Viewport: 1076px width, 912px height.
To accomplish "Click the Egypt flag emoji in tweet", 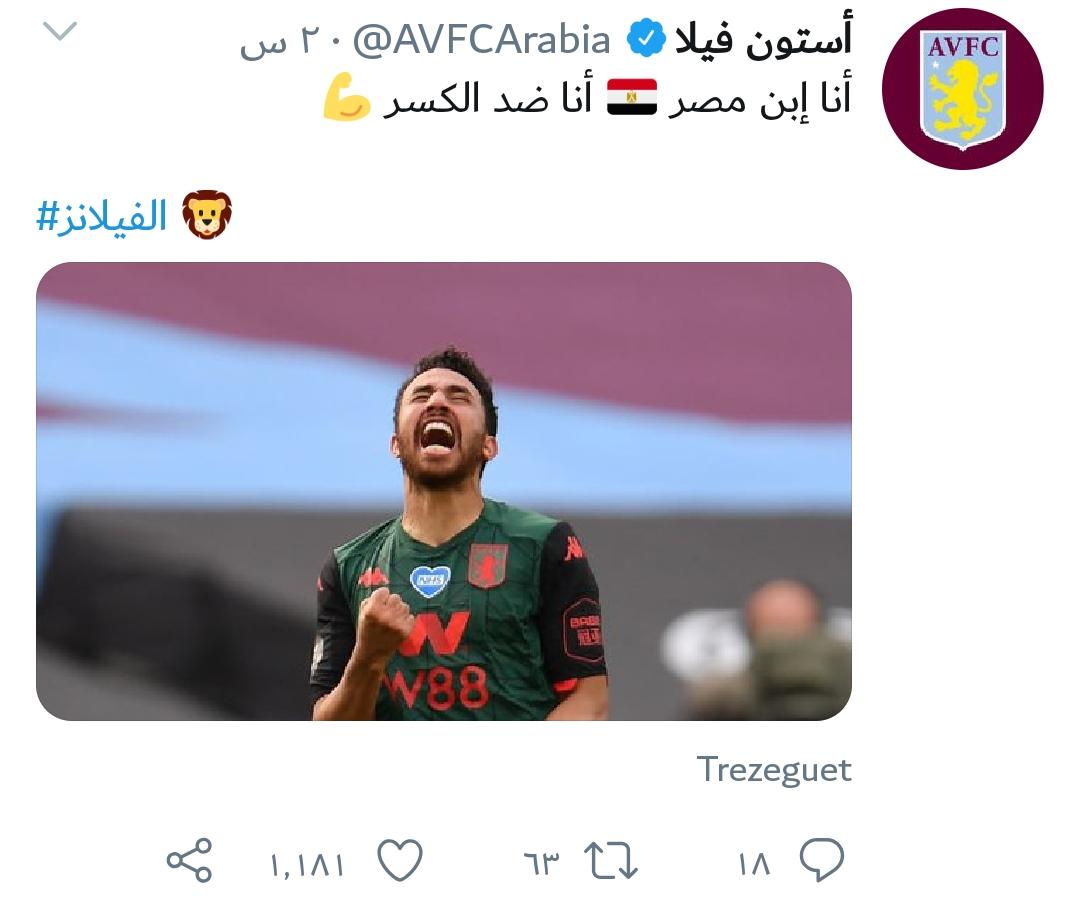I will (632, 97).
